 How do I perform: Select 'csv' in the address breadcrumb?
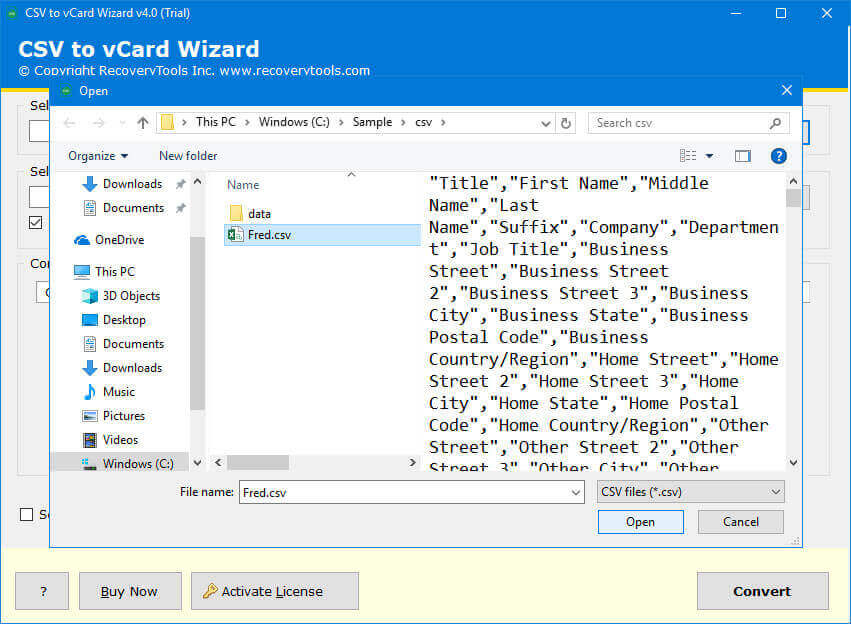coord(423,123)
